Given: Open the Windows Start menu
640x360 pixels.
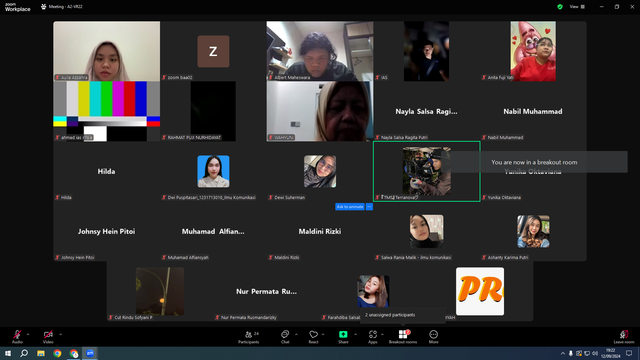Looking at the screenshot, I should click(x=8, y=353).
